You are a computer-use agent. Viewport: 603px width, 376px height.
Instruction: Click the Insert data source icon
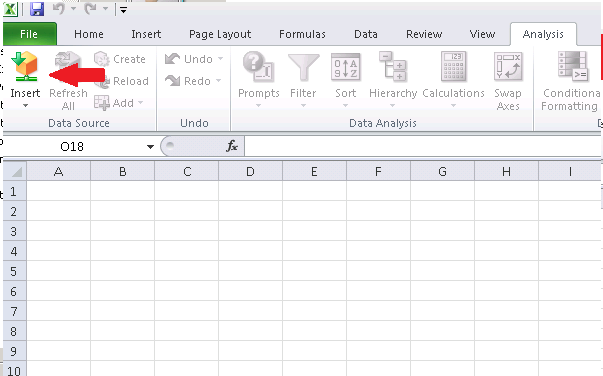pos(25,66)
